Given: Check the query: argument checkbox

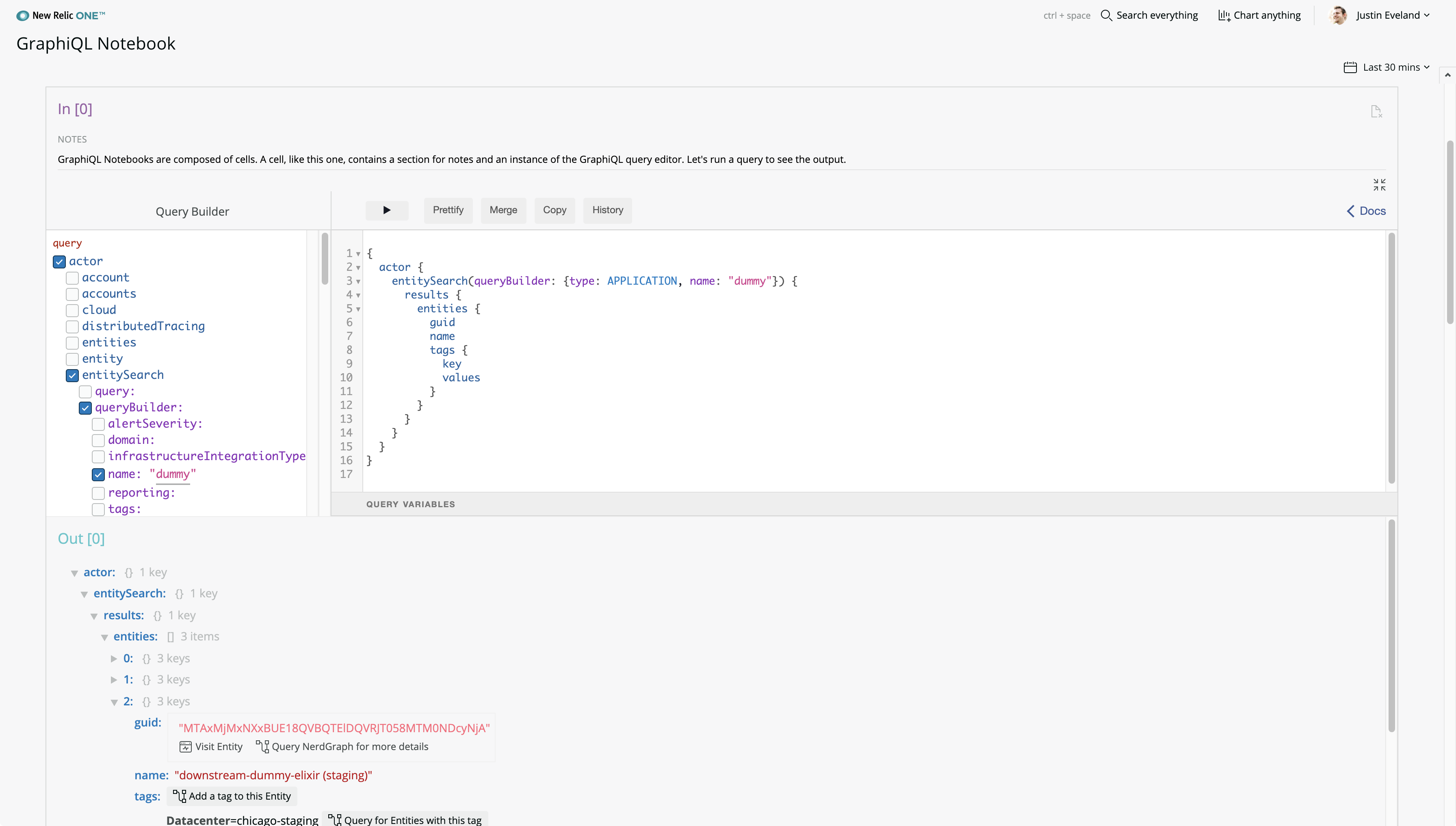Looking at the screenshot, I should pos(85,391).
